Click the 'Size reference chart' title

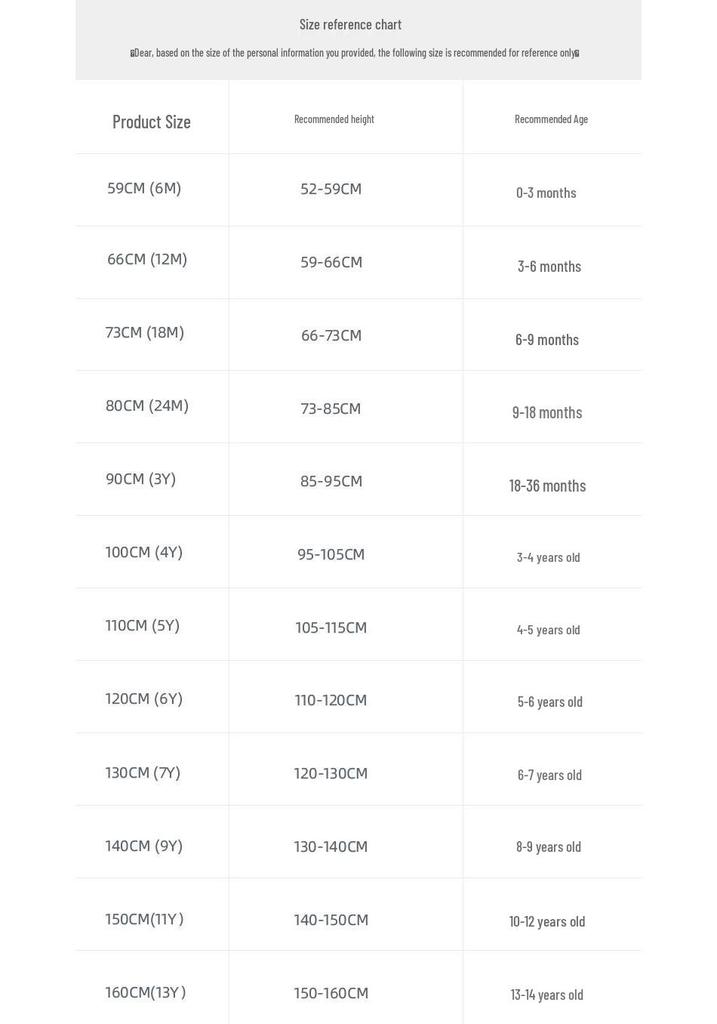tap(350, 25)
